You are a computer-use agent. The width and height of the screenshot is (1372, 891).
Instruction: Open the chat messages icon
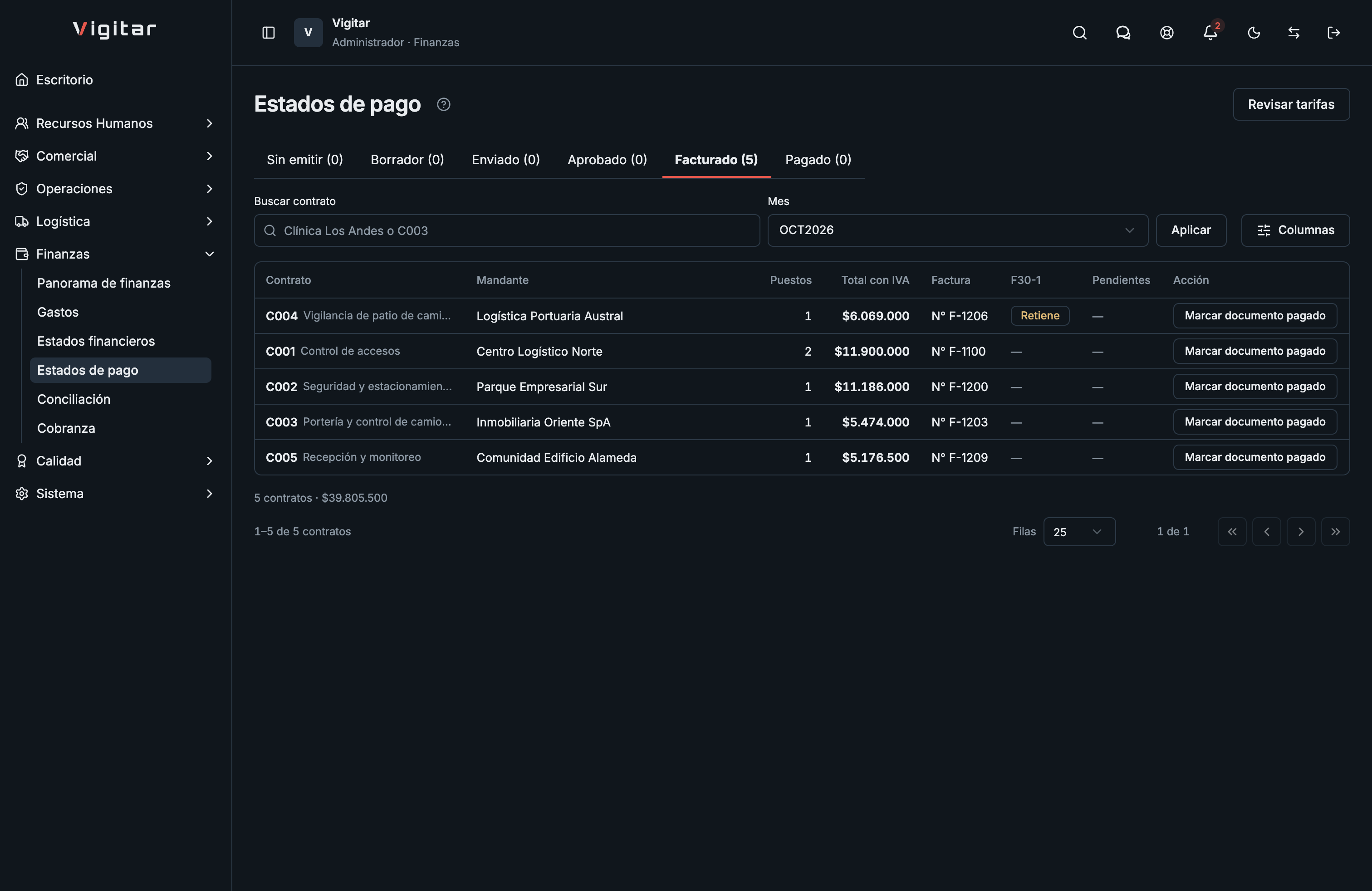[x=1123, y=33]
